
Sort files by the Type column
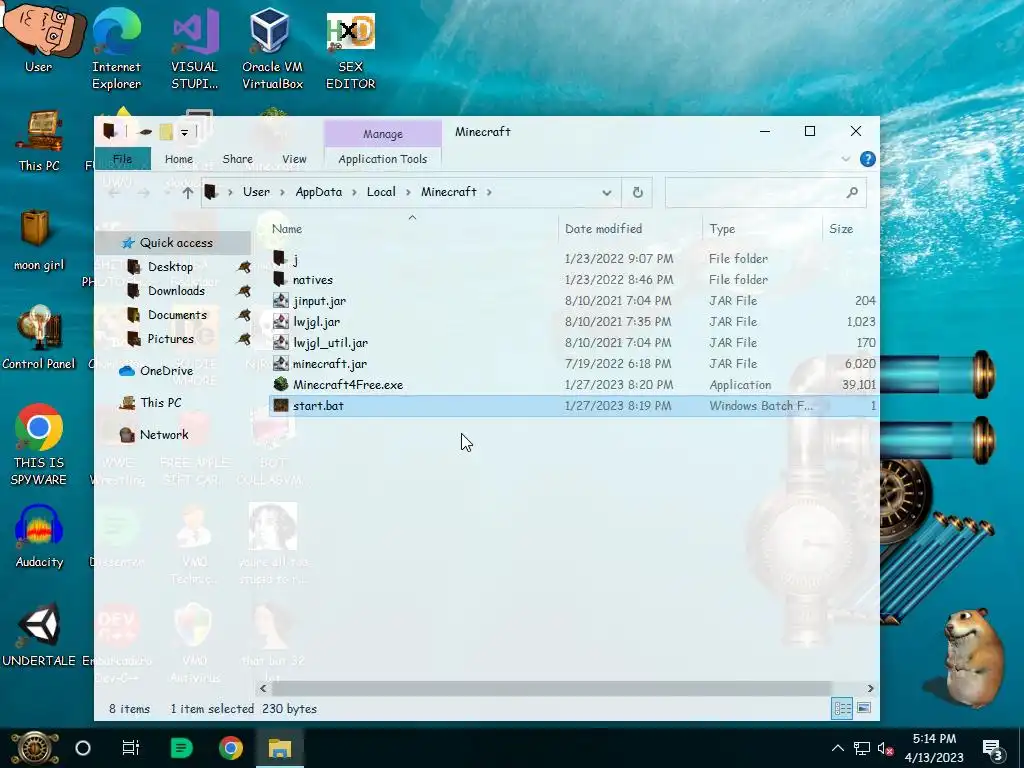(x=762, y=229)
